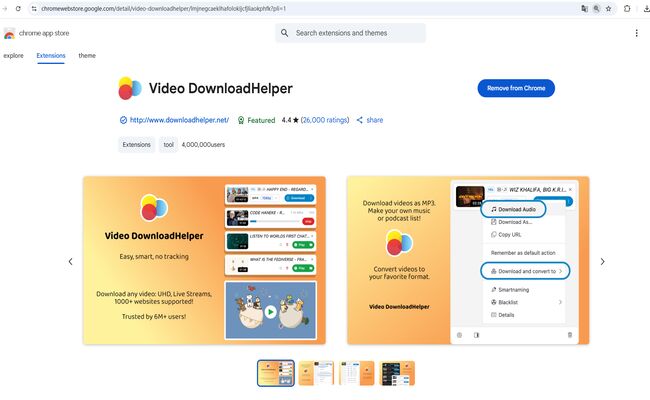Bookmark this page with the star icon

tap(609, 8)
